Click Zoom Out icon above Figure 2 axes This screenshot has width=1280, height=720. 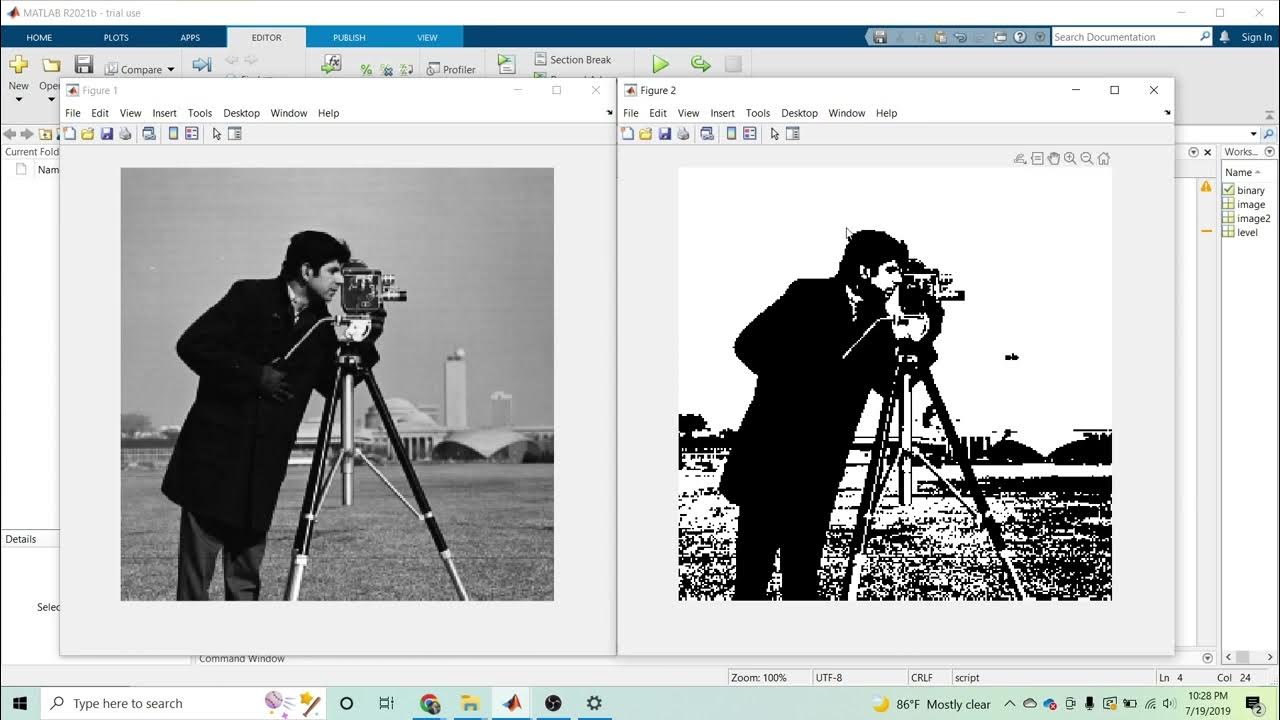(x=1087, y=158)
